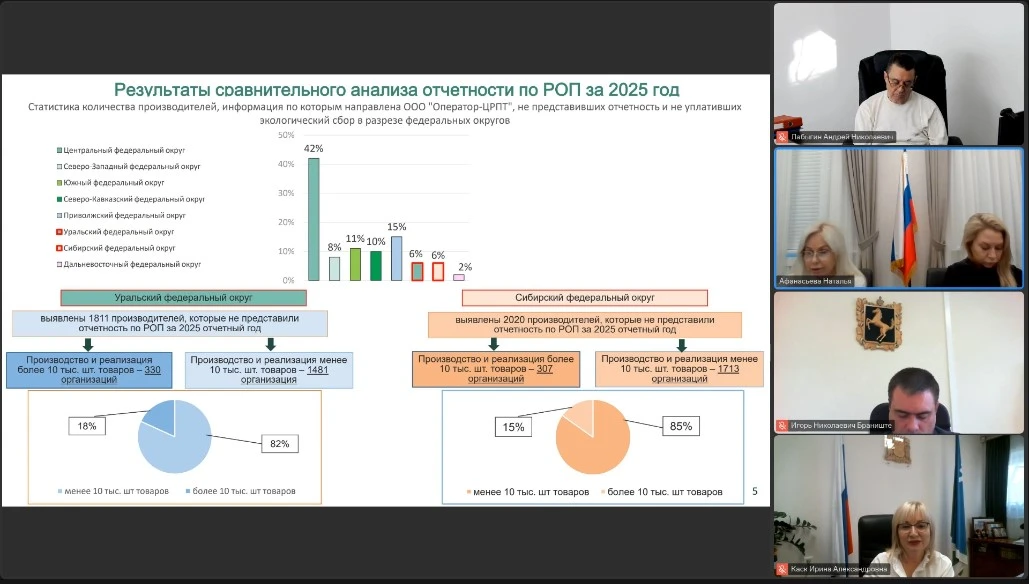Image resolution: width=1029 pixels, height=584 pixels.
Task: Click the orange Сибирский федеральный округ header box
Action: (585, 298)
